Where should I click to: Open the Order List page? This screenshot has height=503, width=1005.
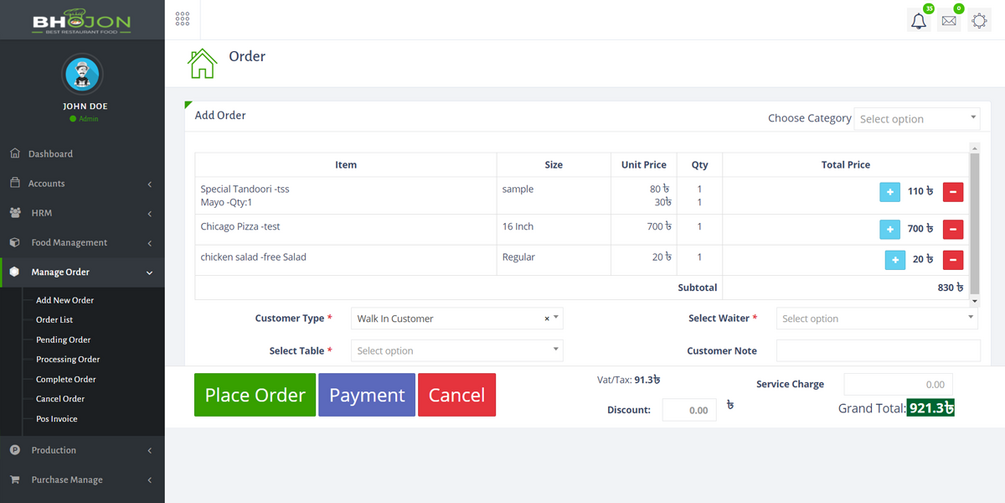pos(54,320)
